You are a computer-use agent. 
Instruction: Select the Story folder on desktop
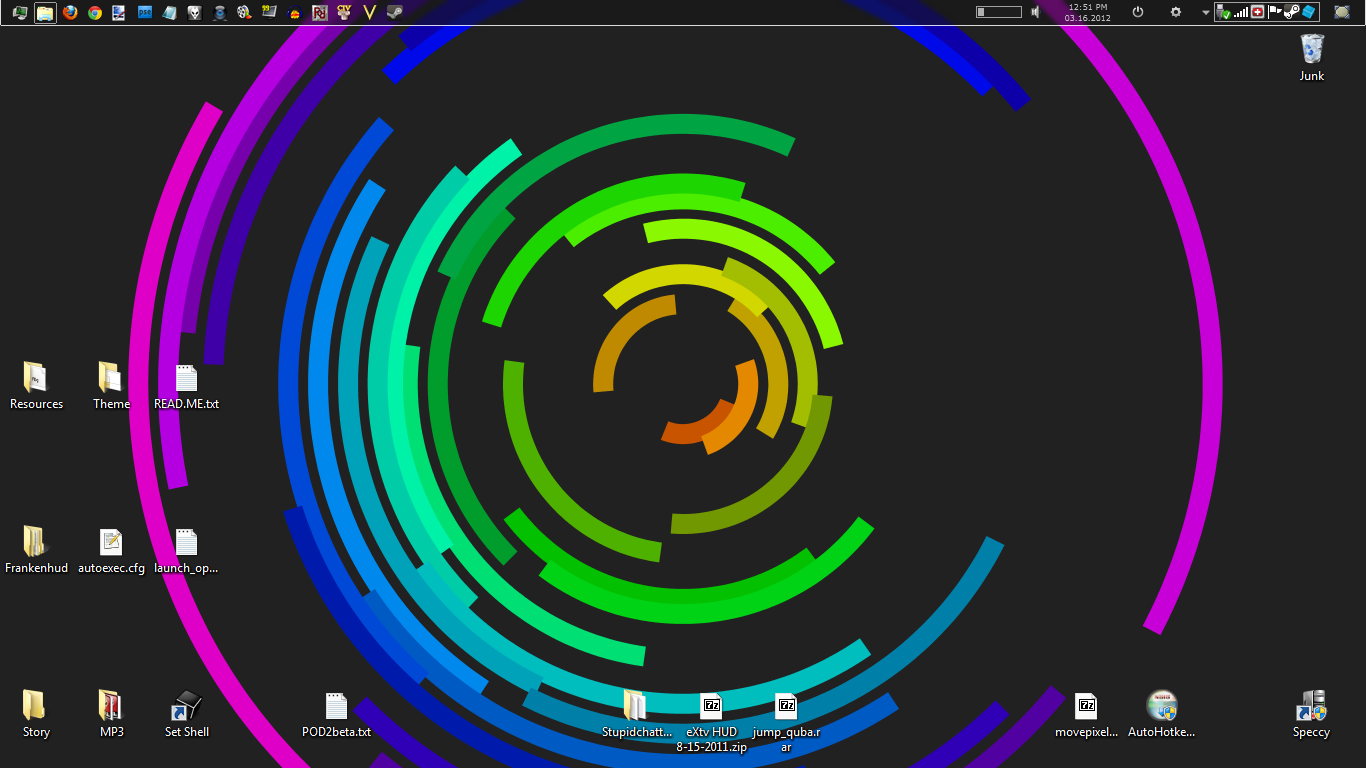pyautogui.click(x=36, y=714)
